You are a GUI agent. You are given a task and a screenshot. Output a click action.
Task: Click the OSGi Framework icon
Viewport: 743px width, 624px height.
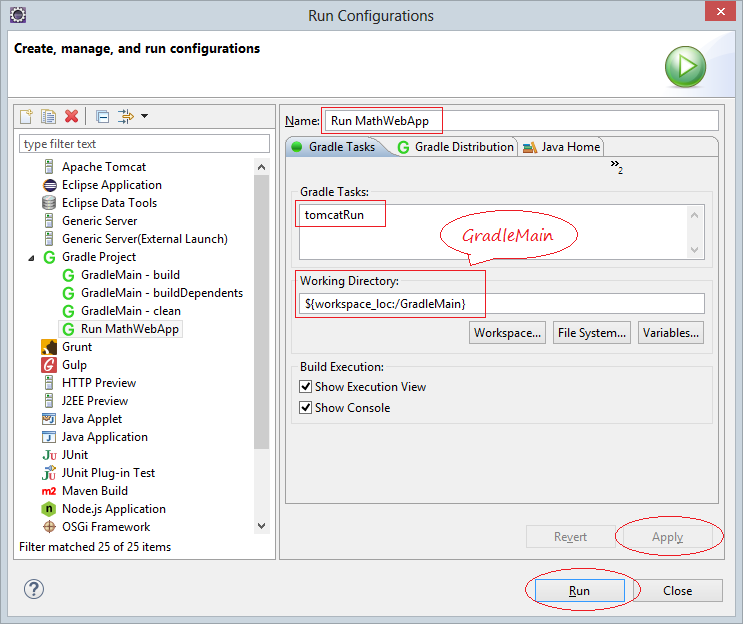(x=49, y=527)
